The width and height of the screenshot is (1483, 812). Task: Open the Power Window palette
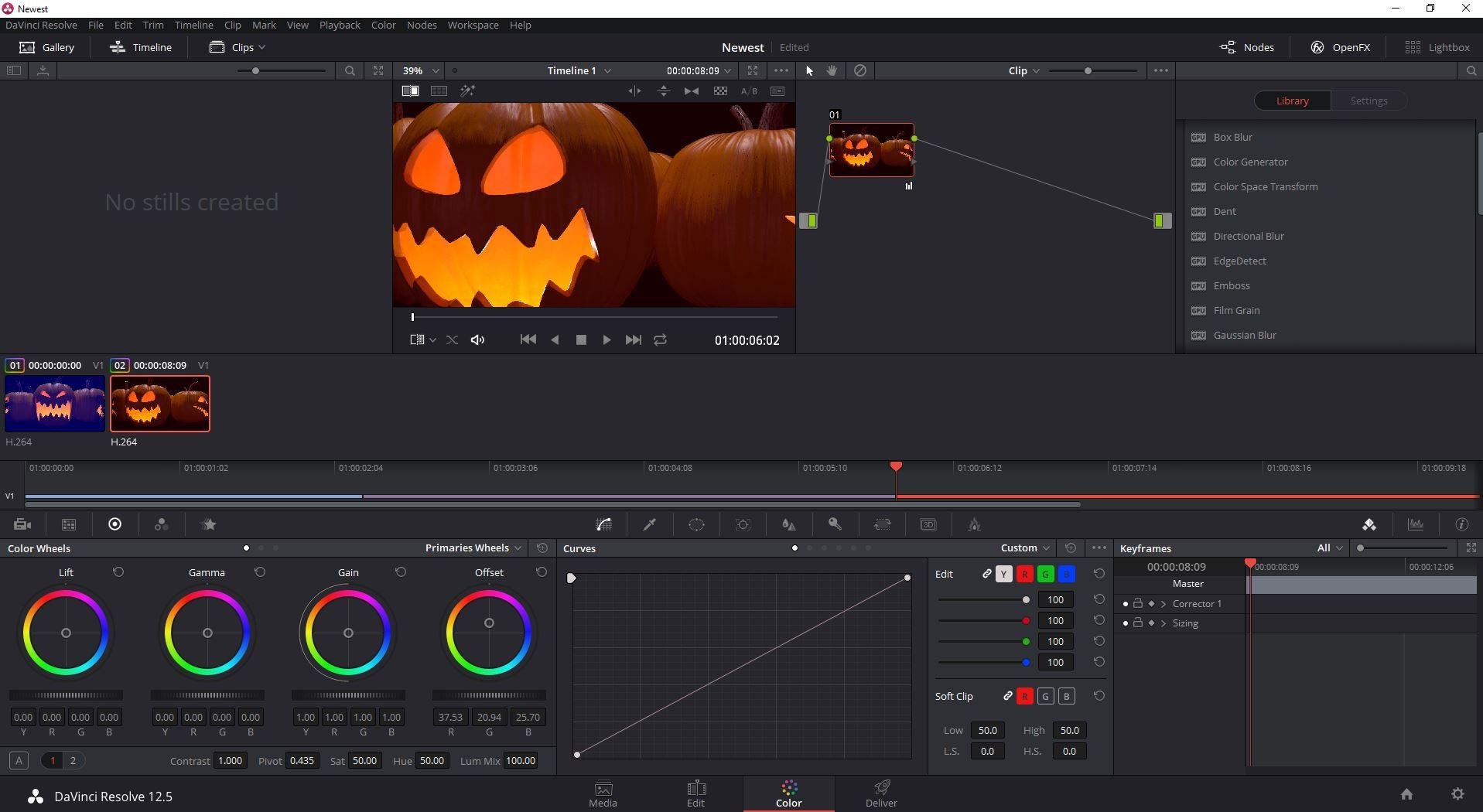point(696,524)
